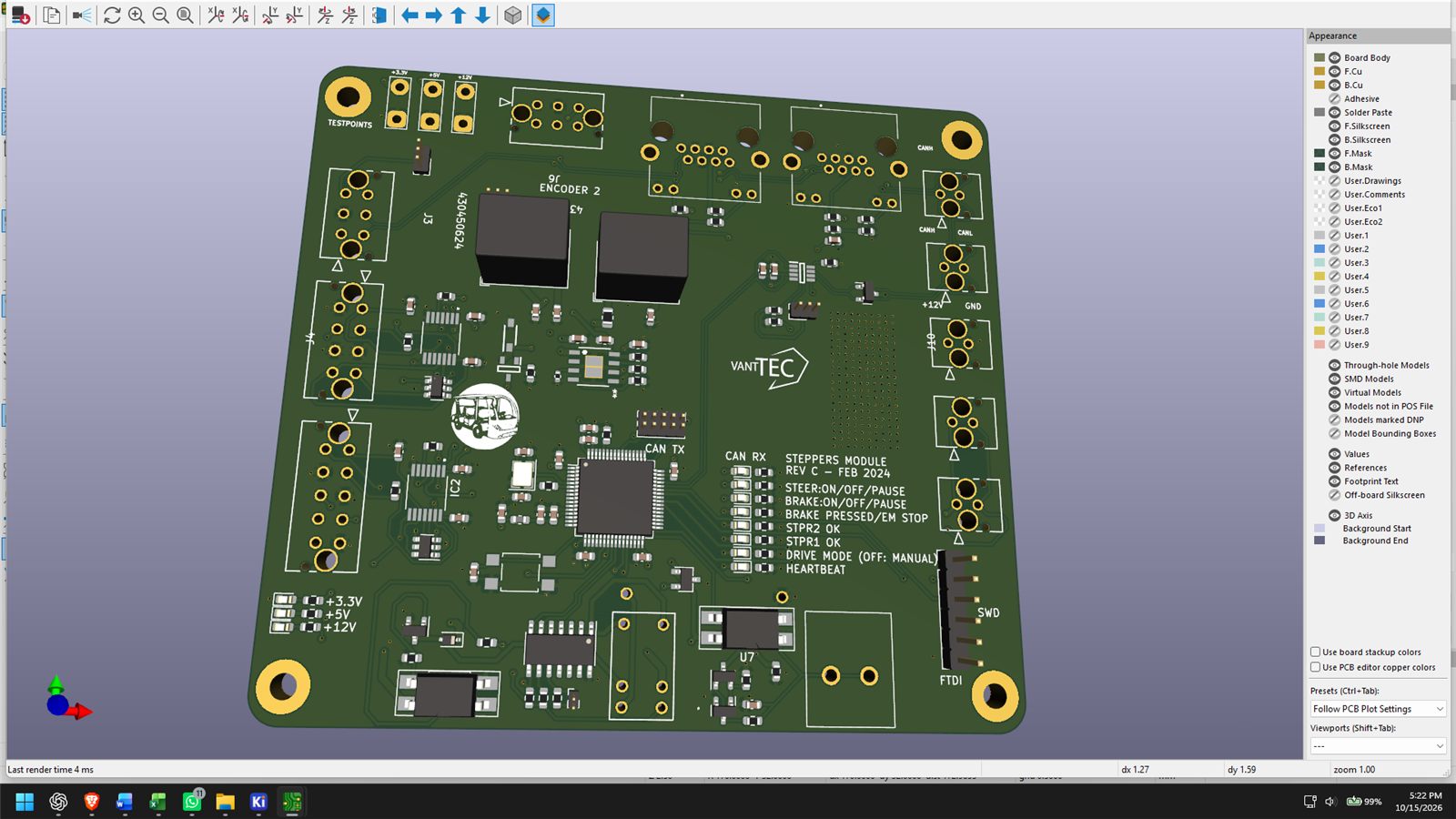Rotate X clockwise
Image resolution: width=1456 pixels, height=819 pixels.
tap(216, 15)
